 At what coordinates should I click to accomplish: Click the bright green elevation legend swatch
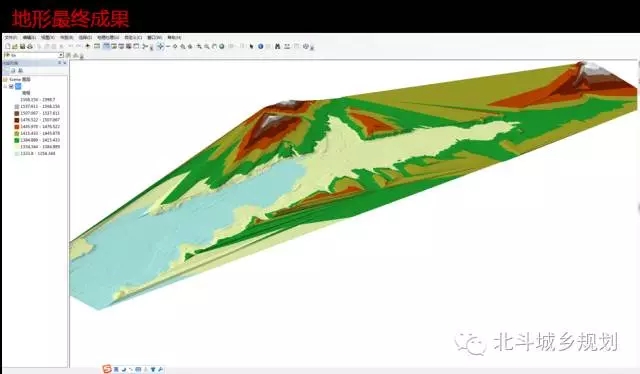coord(17,140)
